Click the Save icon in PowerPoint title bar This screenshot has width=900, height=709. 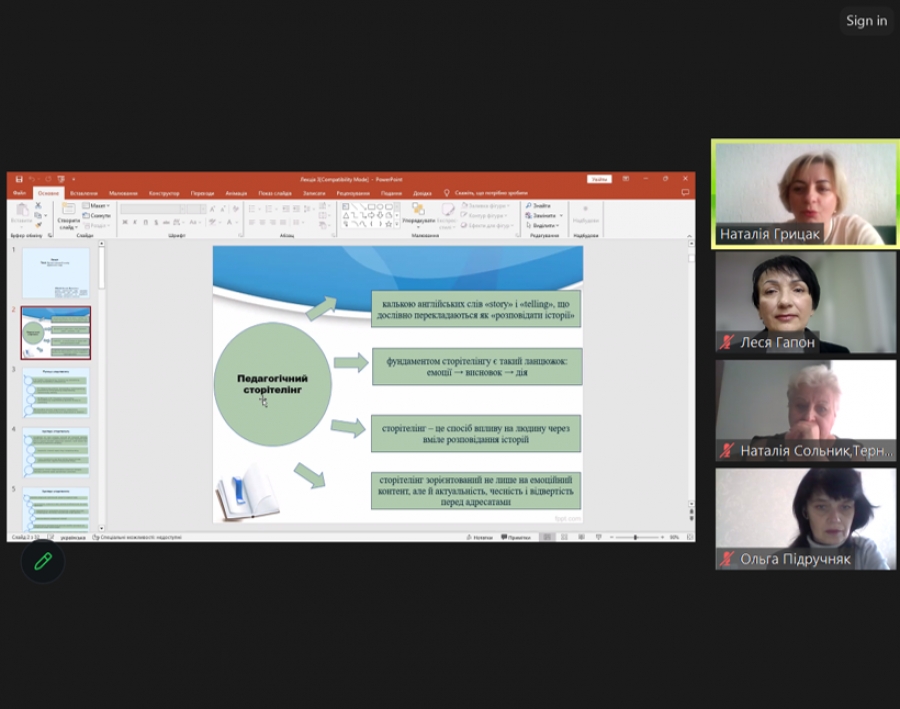[x=19, y=179]
